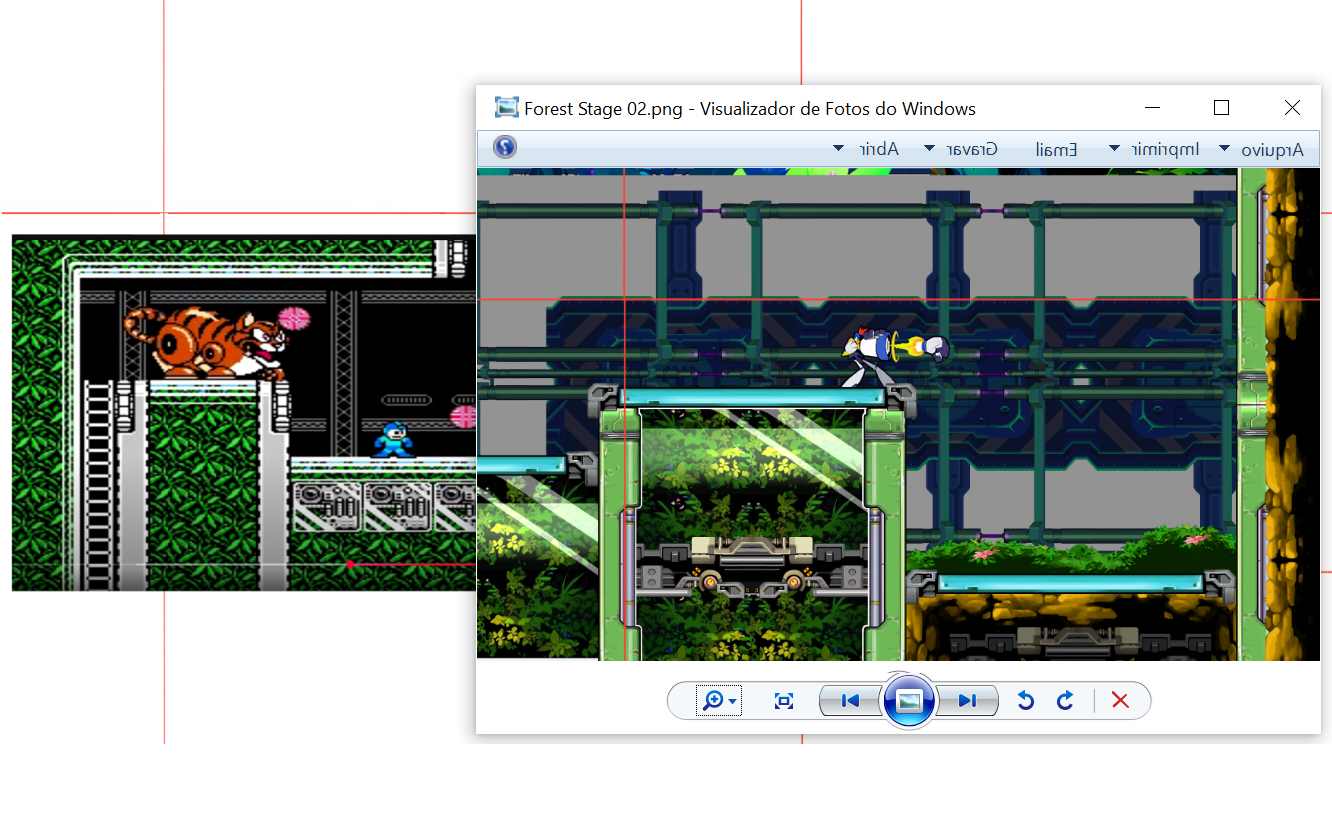Open the Arquivo menu

tap(1262, 149)
